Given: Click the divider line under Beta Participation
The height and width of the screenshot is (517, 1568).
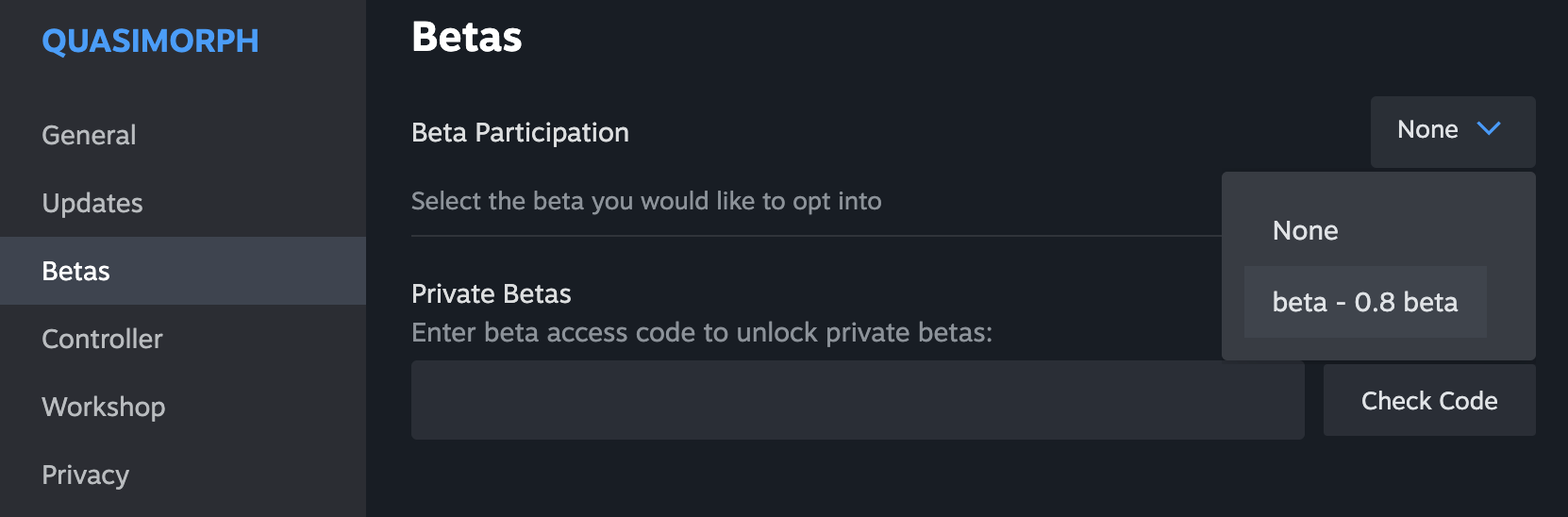Looking at the screenshot, I should [816, 235].
